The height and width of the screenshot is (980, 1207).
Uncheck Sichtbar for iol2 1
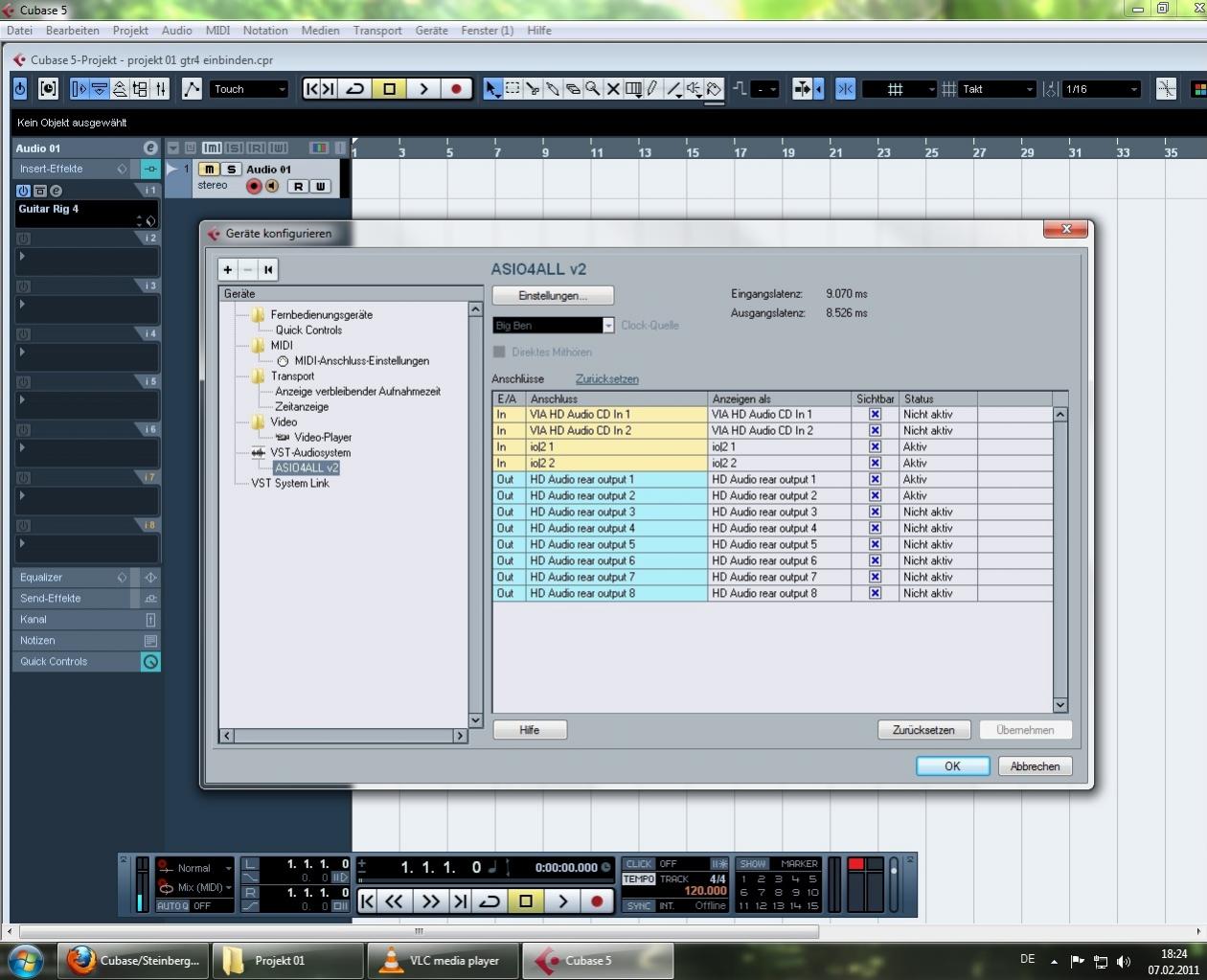pyautogui.click(x=875, y=447)
